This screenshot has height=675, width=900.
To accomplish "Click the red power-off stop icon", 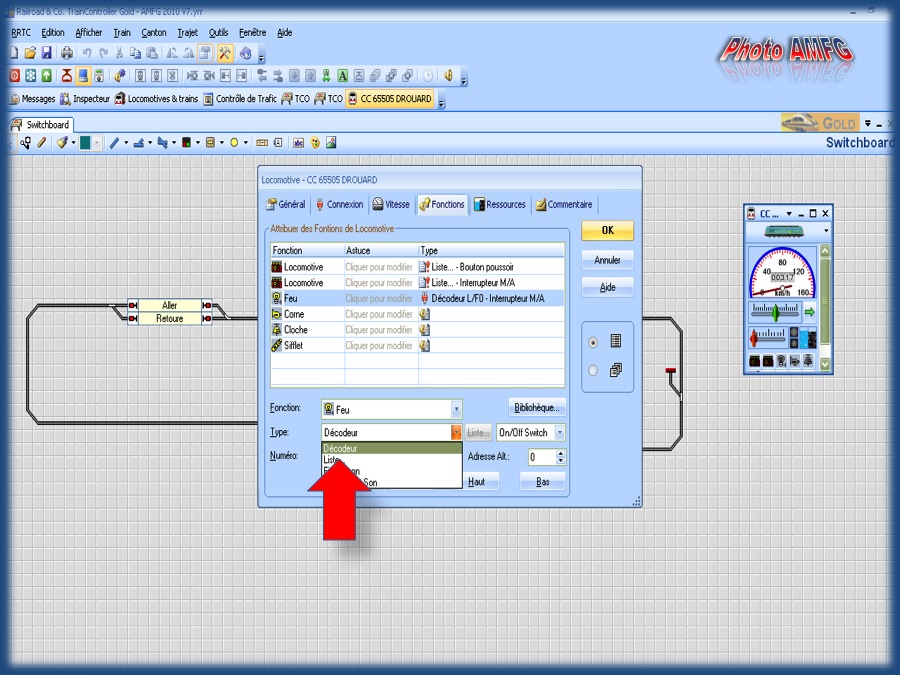I will tap(14, 75).
